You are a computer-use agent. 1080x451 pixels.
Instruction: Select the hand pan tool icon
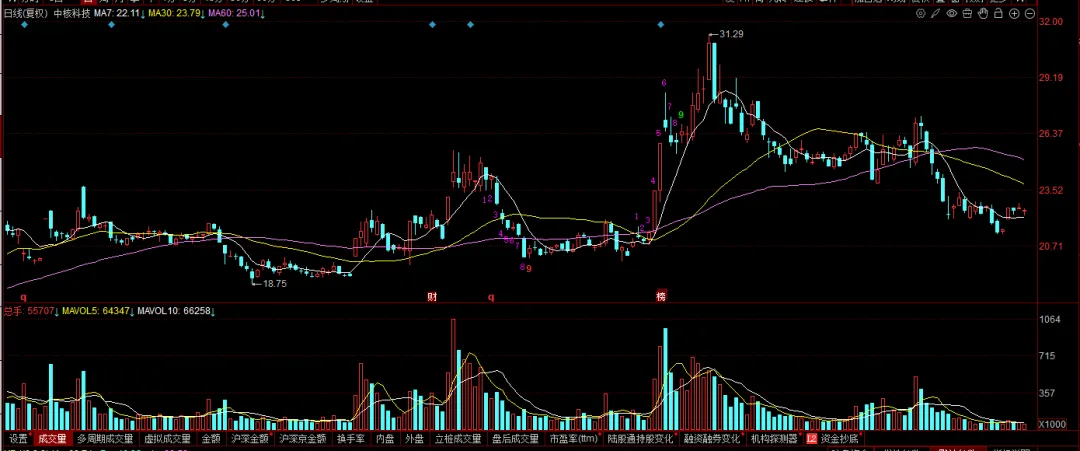click(983, 13)
